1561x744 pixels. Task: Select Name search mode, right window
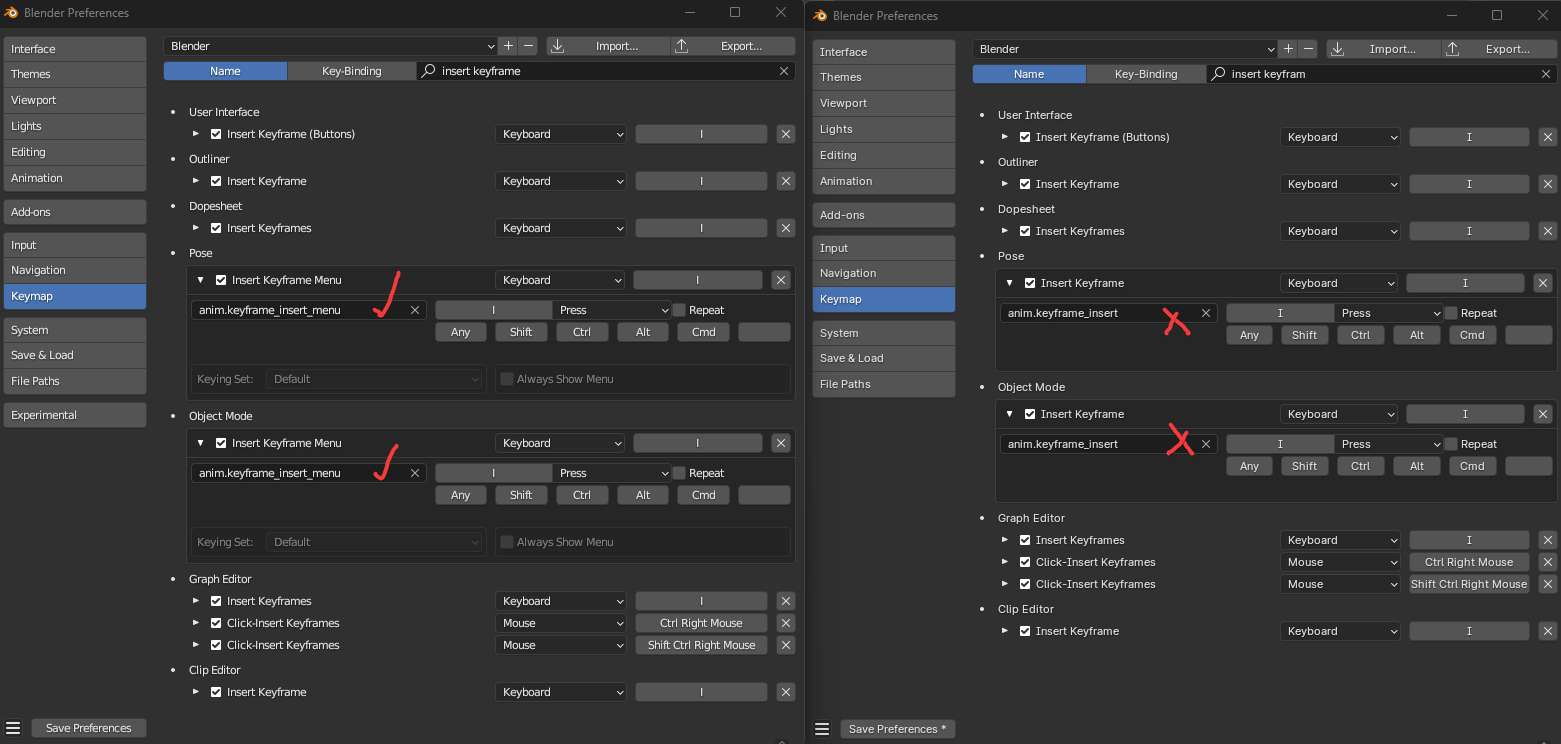coord(1029,74)
